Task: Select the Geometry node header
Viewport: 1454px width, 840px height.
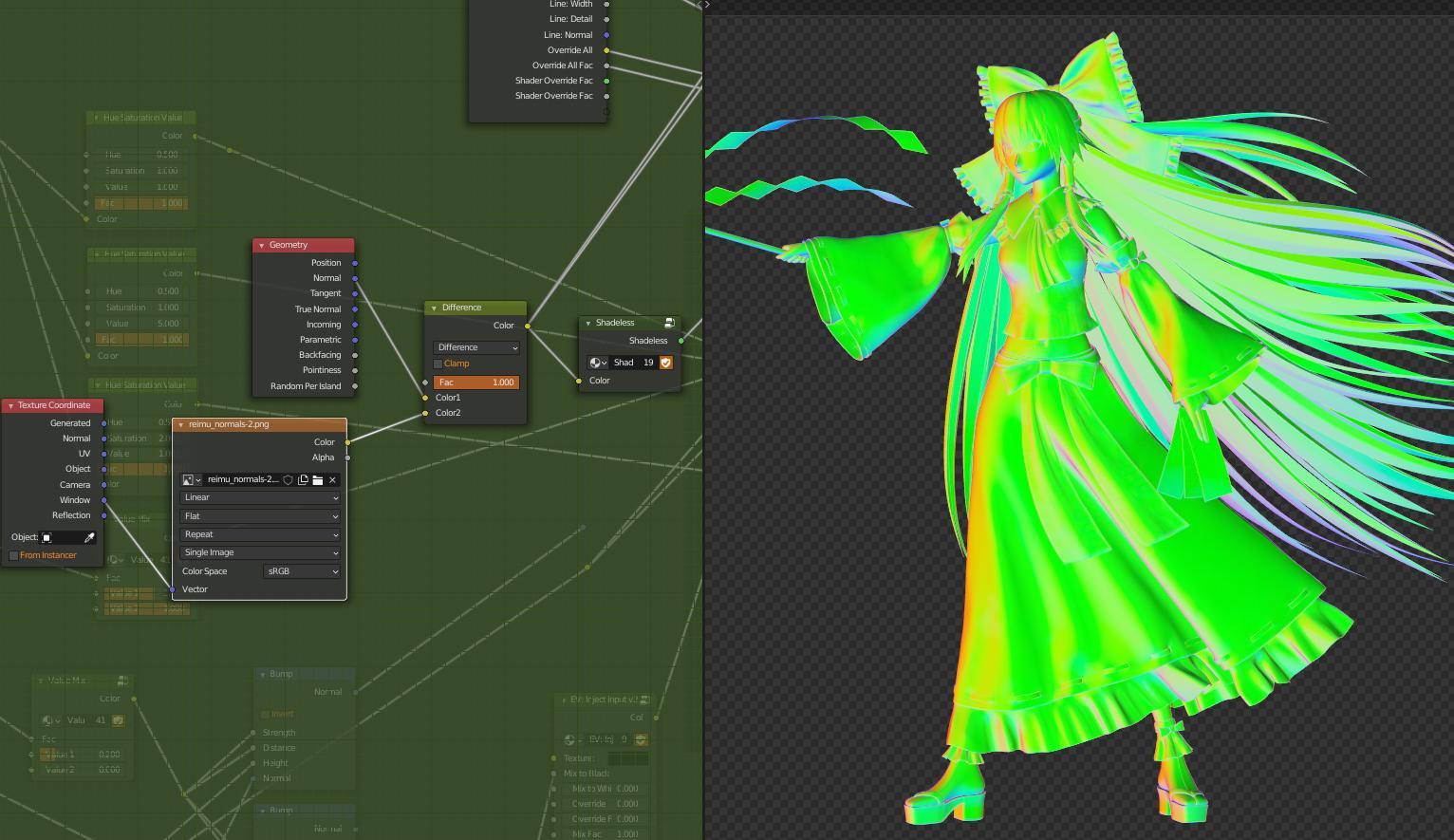Action: pyautogui.click(x=304, y=245)
